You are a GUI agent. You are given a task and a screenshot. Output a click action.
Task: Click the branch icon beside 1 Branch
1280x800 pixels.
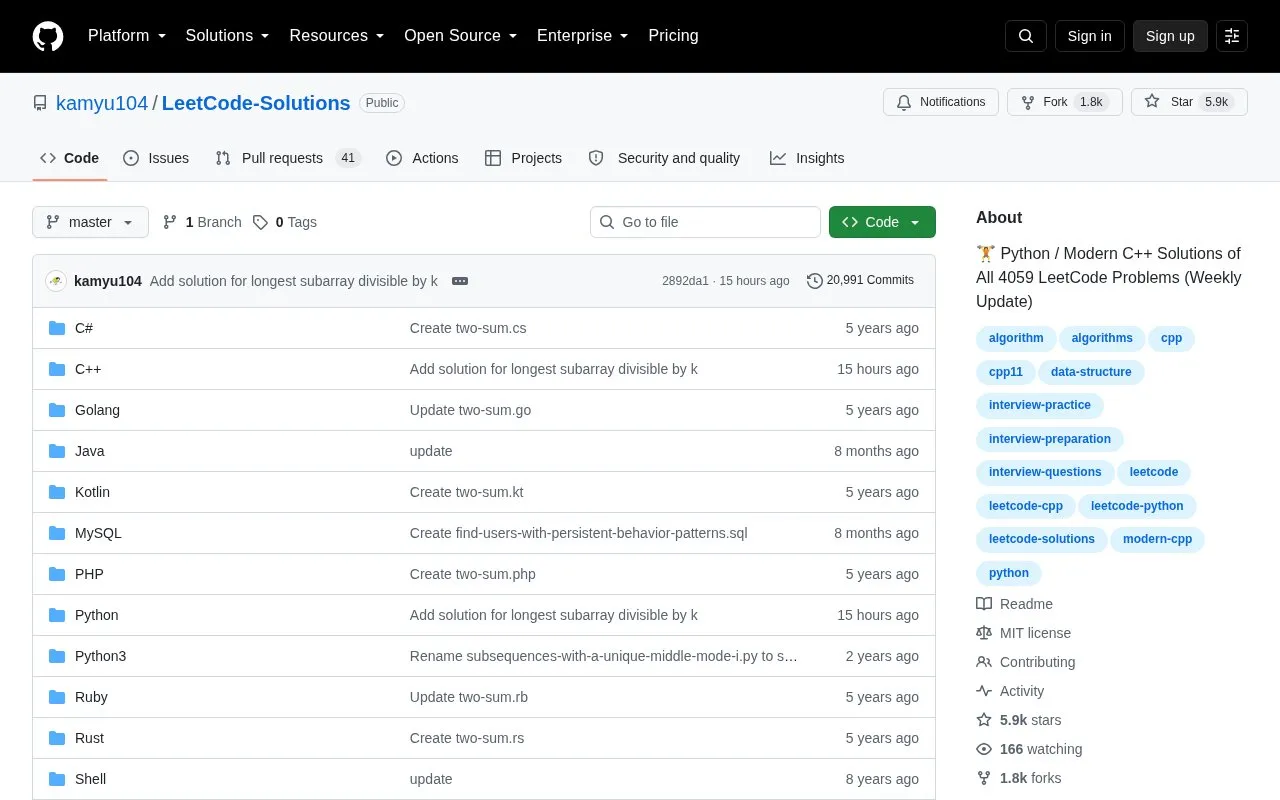[170, 222]
